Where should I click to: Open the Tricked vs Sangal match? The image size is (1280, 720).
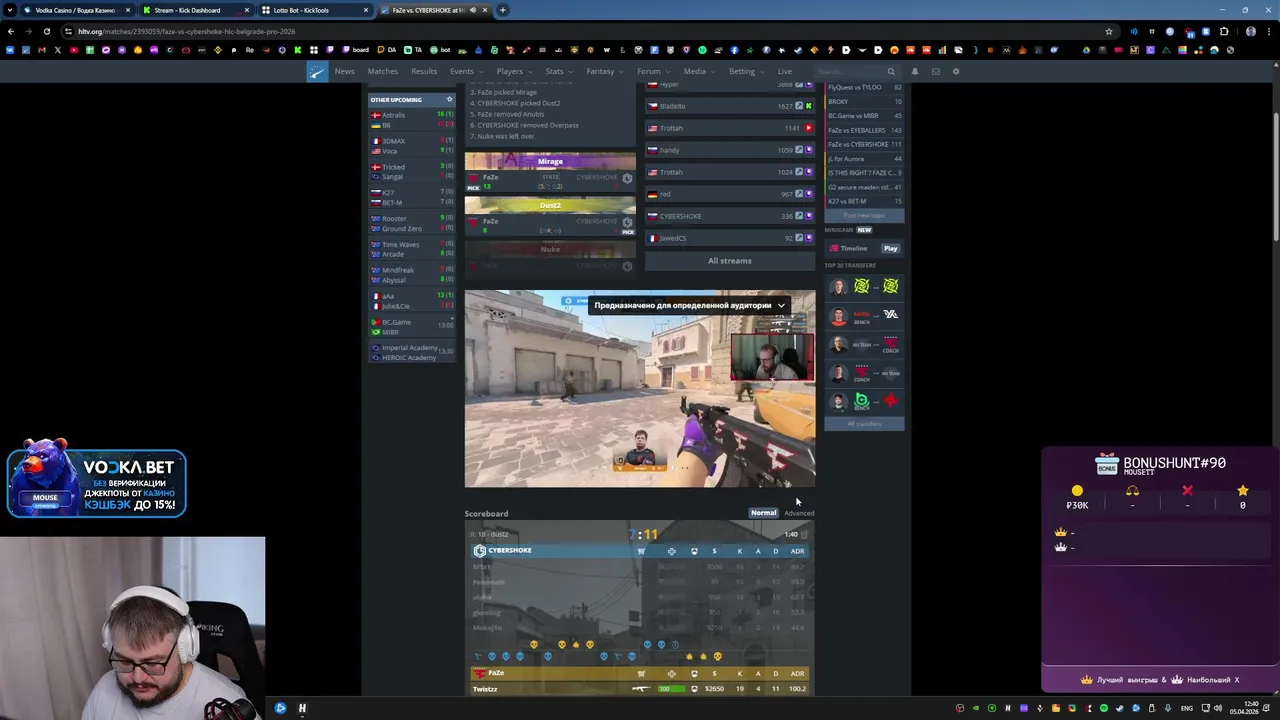click(411, 172)
